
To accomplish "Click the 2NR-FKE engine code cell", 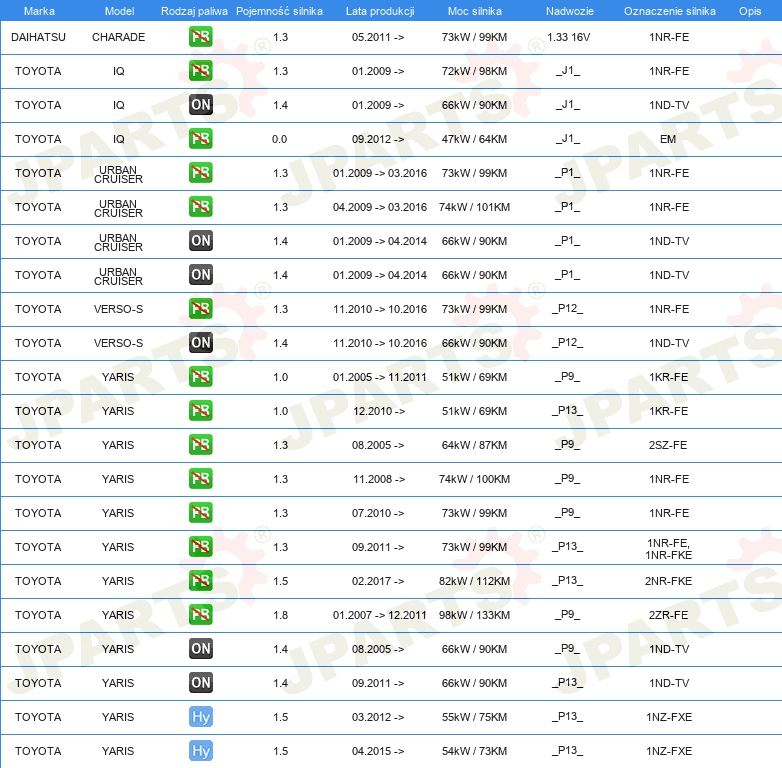I will click(x=668, y=581).
